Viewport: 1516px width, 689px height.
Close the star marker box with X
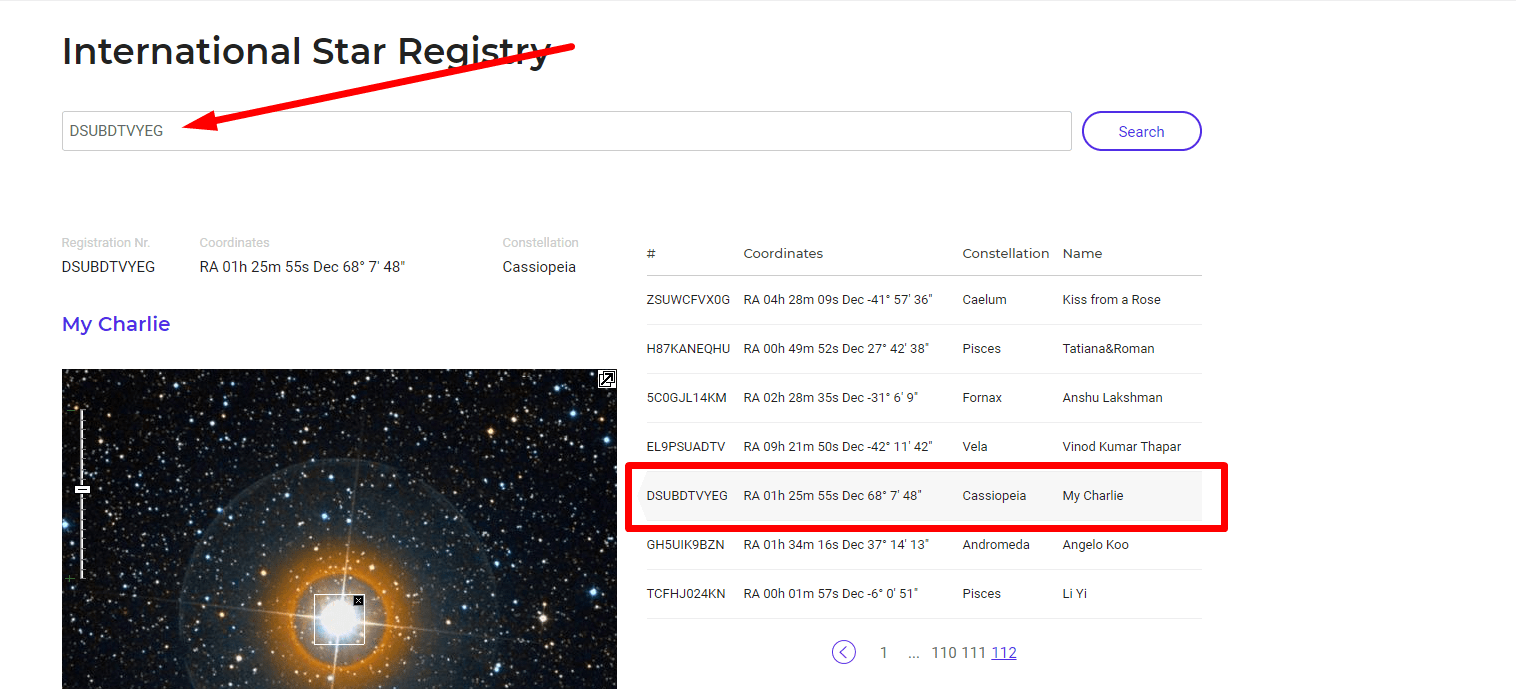pyautogui.click(x=358, y=601)
